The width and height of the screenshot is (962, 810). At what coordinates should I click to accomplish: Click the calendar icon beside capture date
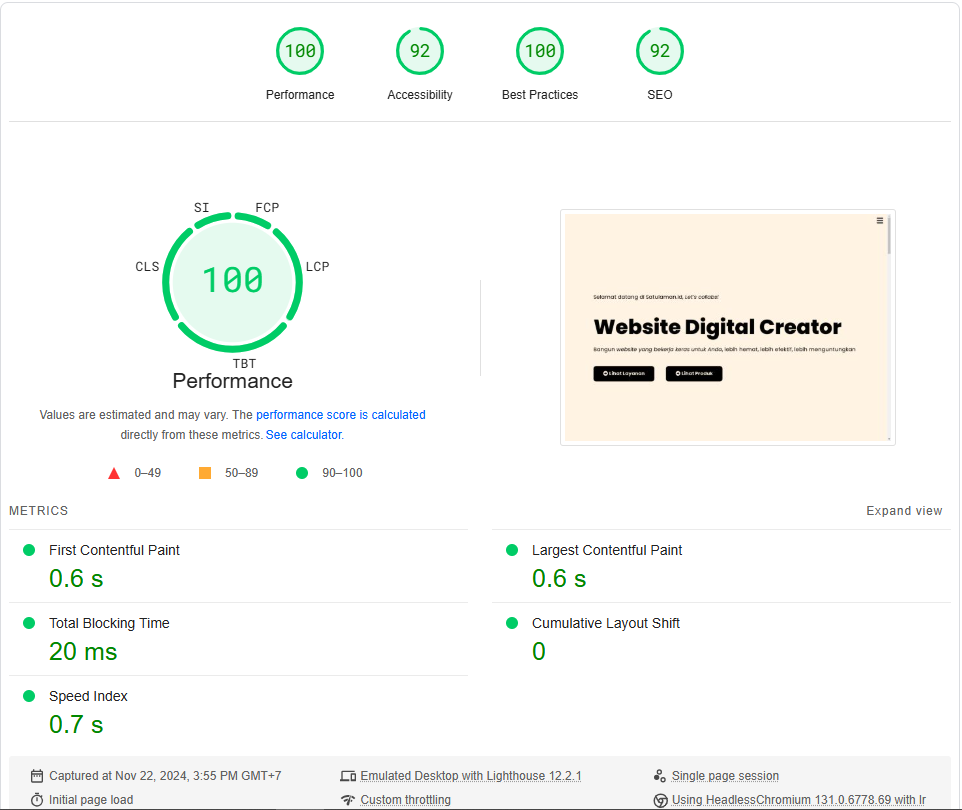click(x=37, y=776)
